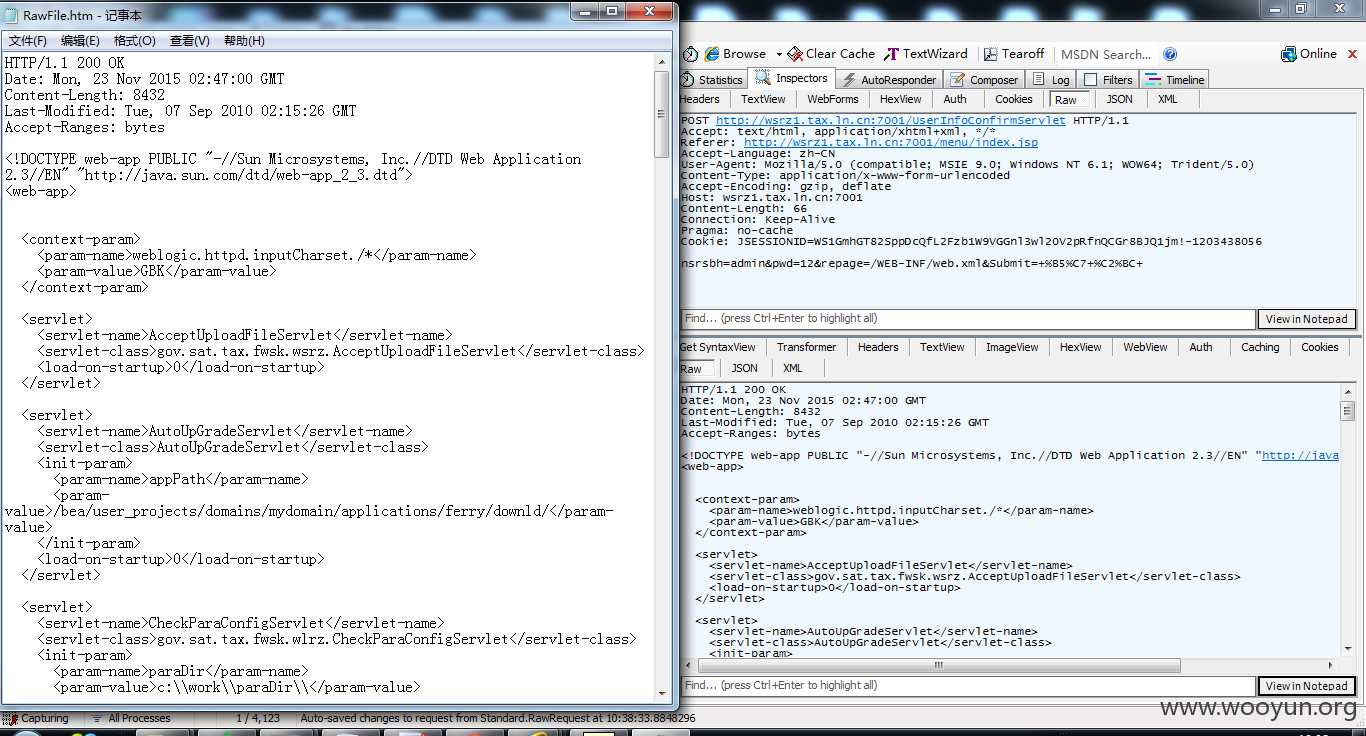Open the Transformer response tab

coord(806,347)
